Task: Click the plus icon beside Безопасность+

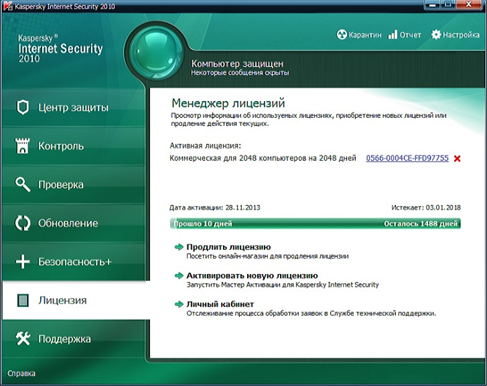Action: [x=23, y=262]
